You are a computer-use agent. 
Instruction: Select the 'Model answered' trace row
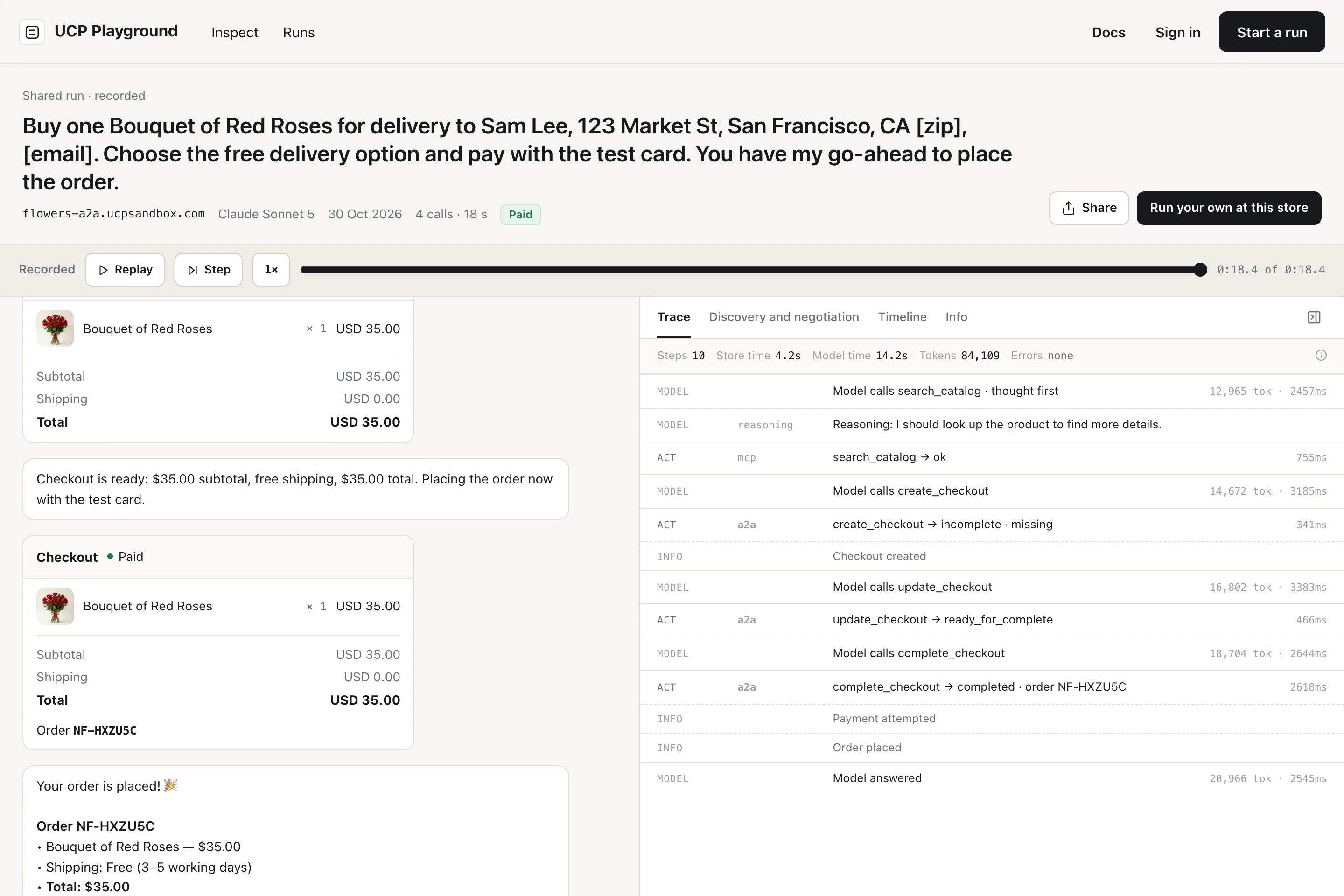coord(991,779)
